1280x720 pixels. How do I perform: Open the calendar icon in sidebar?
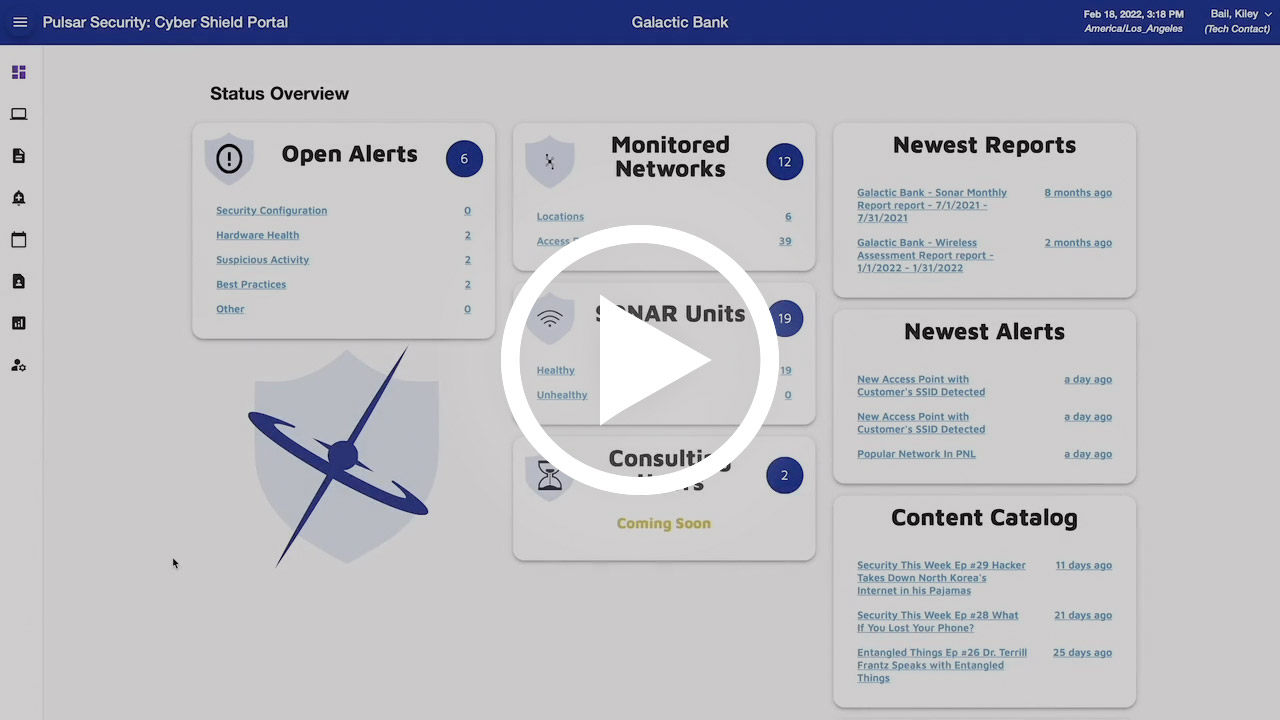tap(19, 240)
